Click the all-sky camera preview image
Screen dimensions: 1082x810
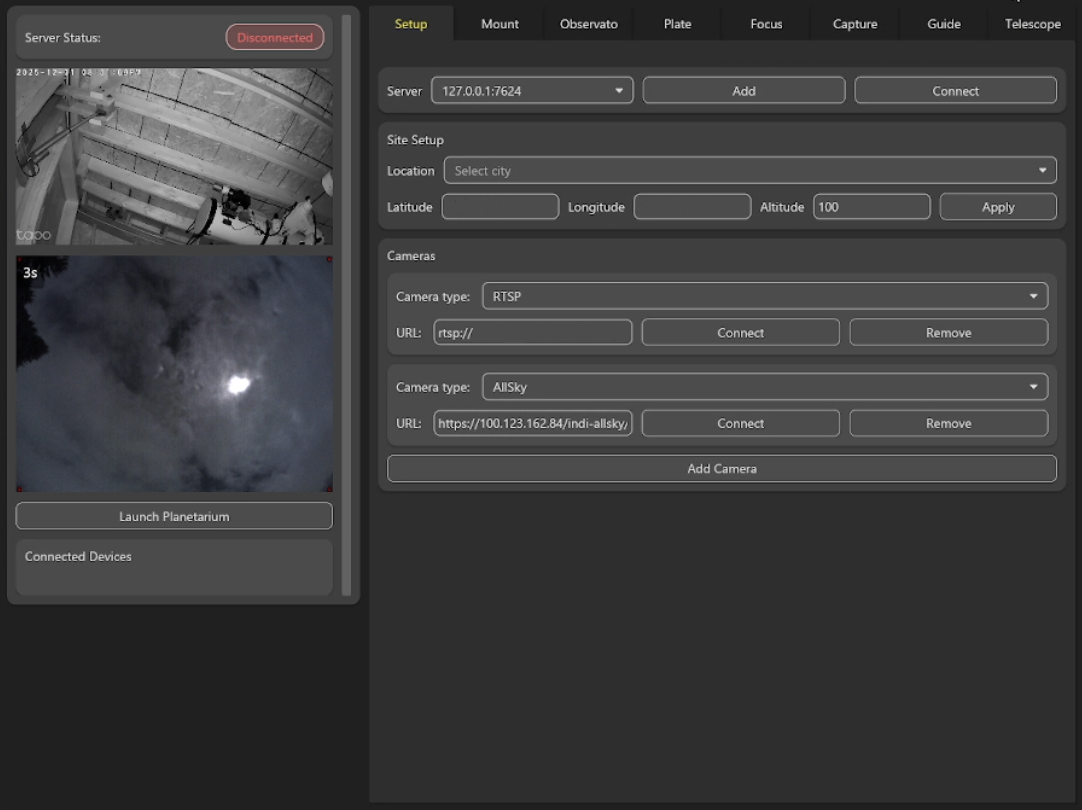tap(174, 374)
